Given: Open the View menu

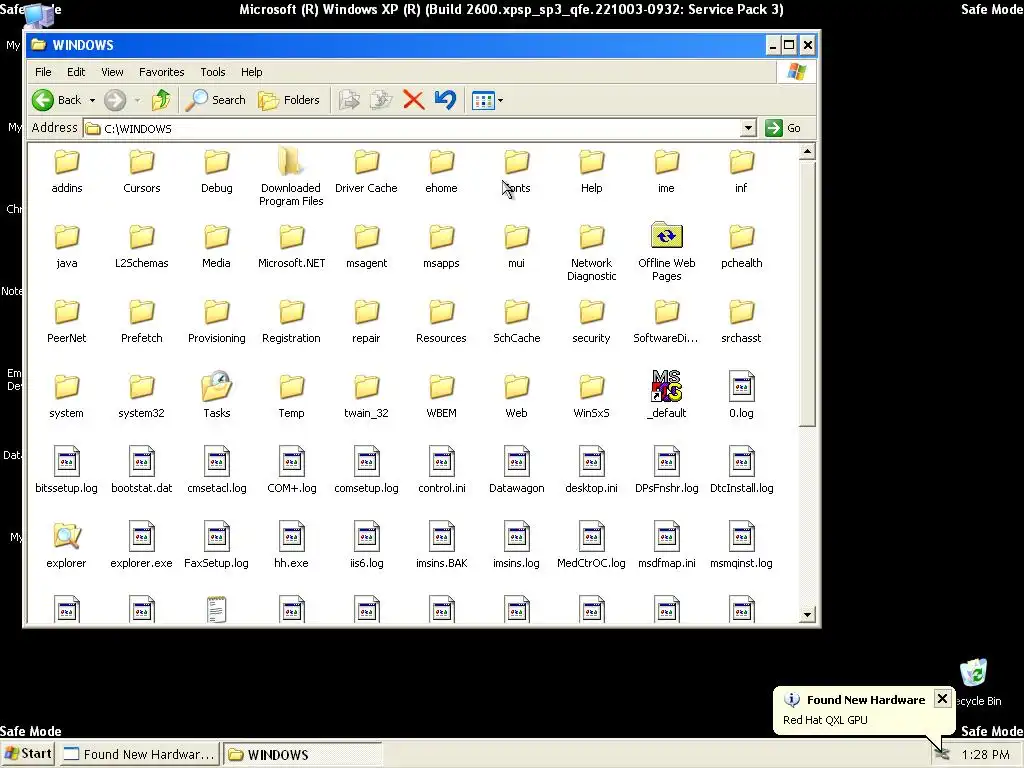Looking at the screenshot, I should pyautogui.click(x=112, y=72).
